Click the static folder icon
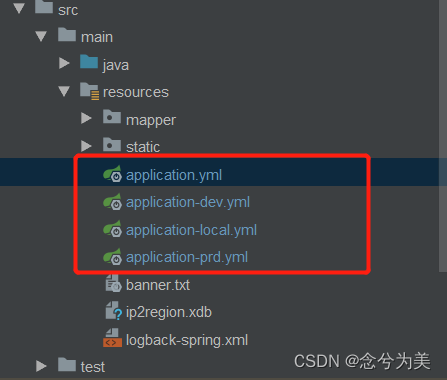This screenshot has width=447, height=380. [x=112, y=144]
